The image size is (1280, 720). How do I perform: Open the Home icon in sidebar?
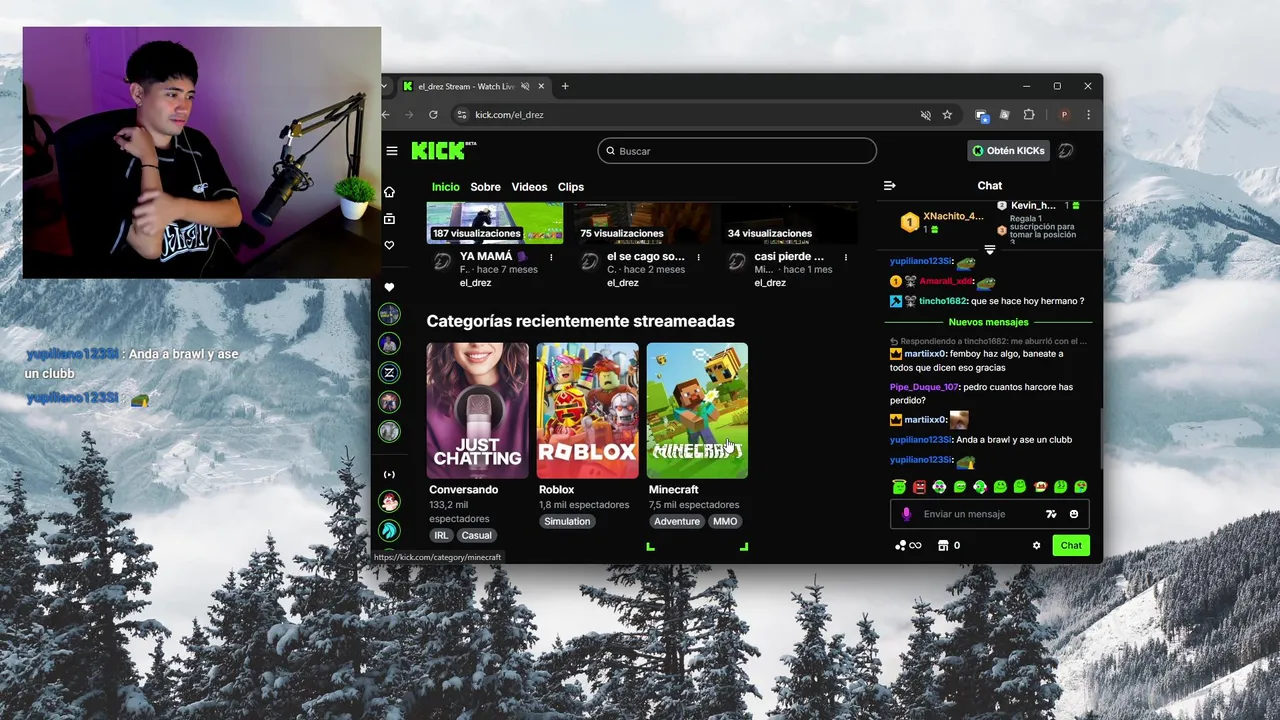[389, 192]
